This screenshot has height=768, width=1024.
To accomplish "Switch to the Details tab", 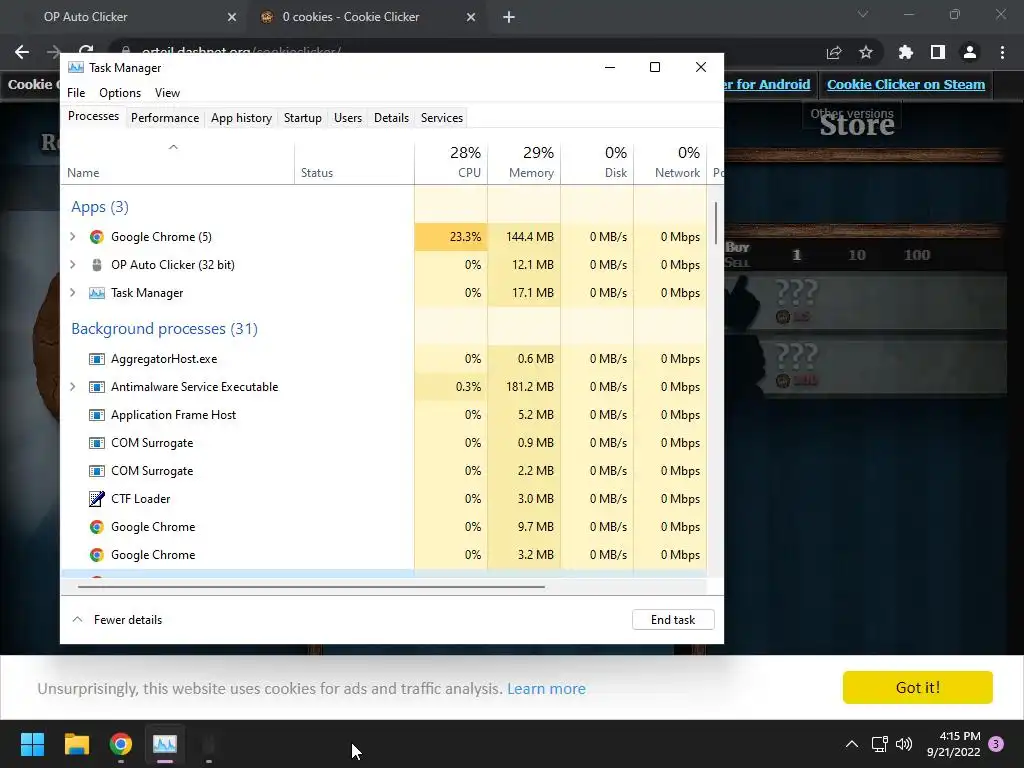I will pyautogui.click(x=391, y=118).
